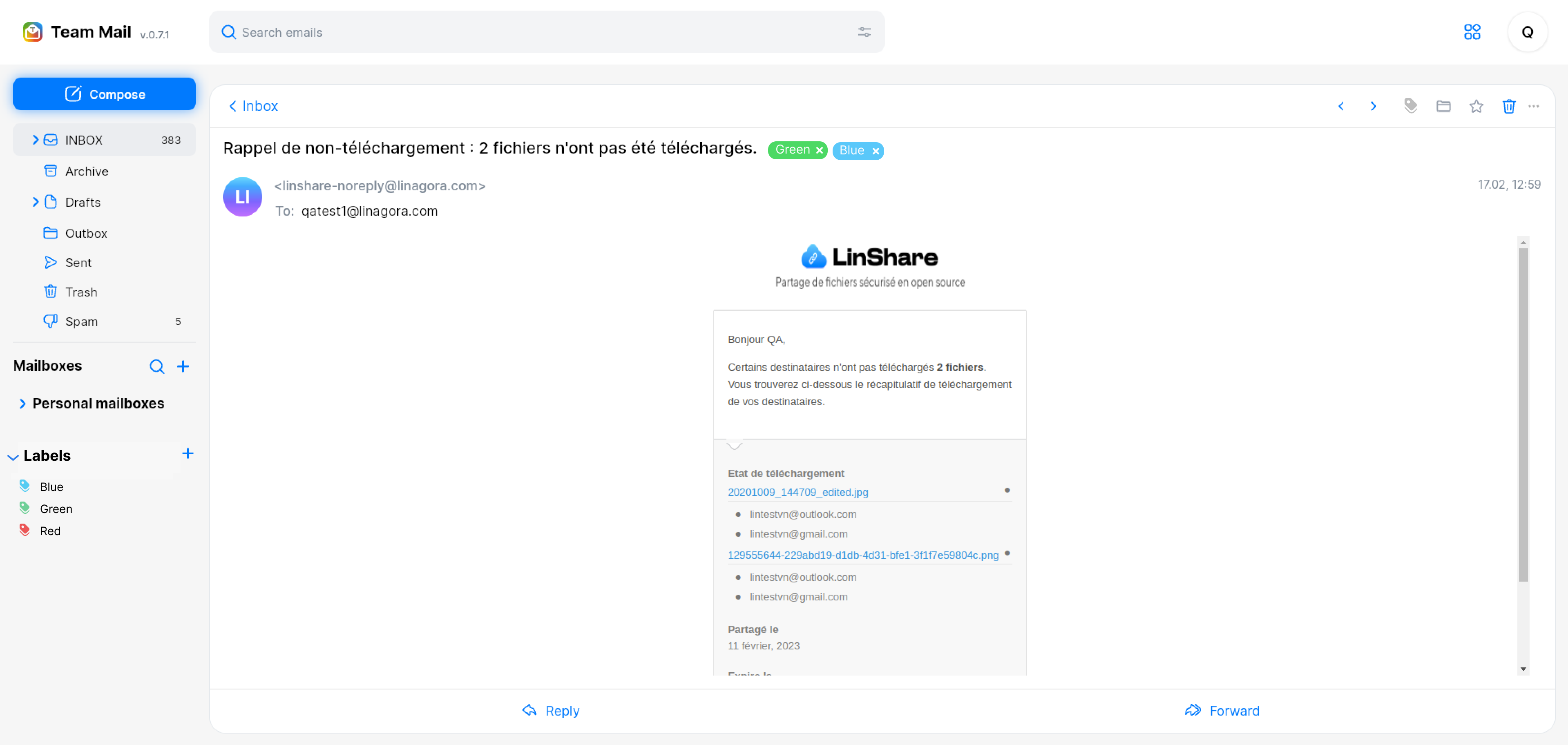The height and width of the screenshot is (745, 1568).
Task: Collapse the Labels section
Action: (x=13, y=457)
